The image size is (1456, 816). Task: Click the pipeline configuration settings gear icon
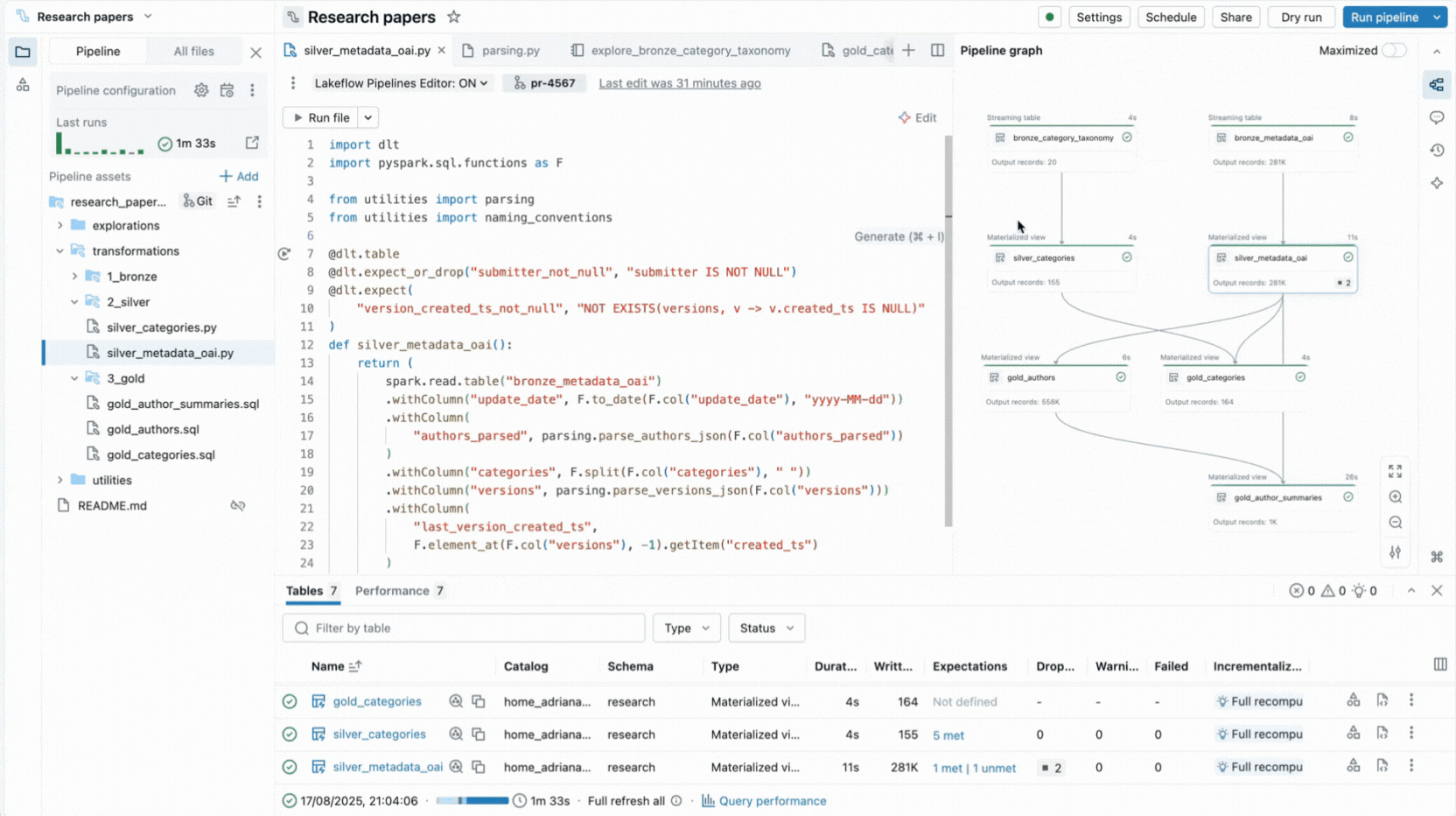(201, 90)
